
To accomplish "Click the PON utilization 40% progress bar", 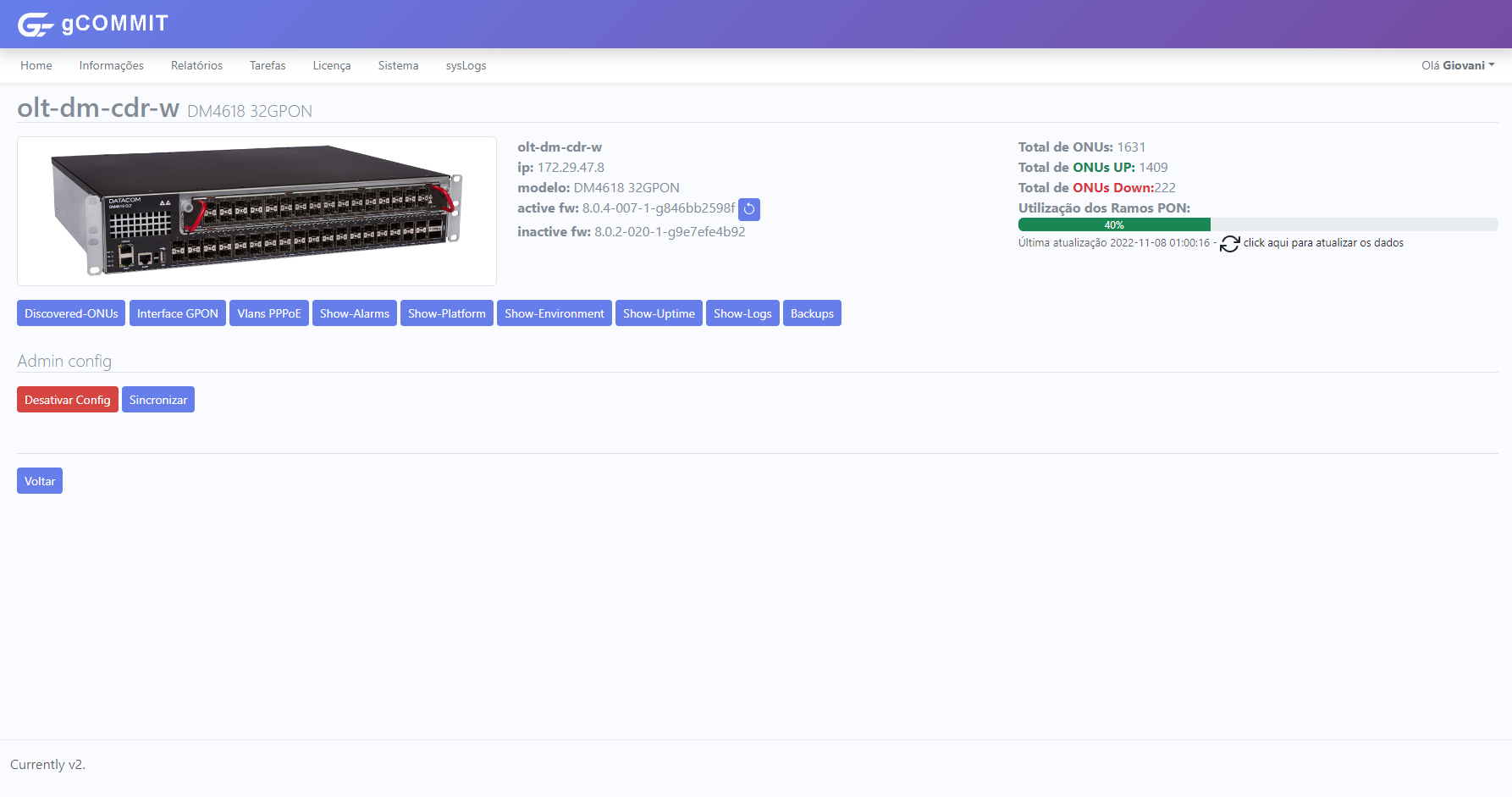I will click(1114, 225).
